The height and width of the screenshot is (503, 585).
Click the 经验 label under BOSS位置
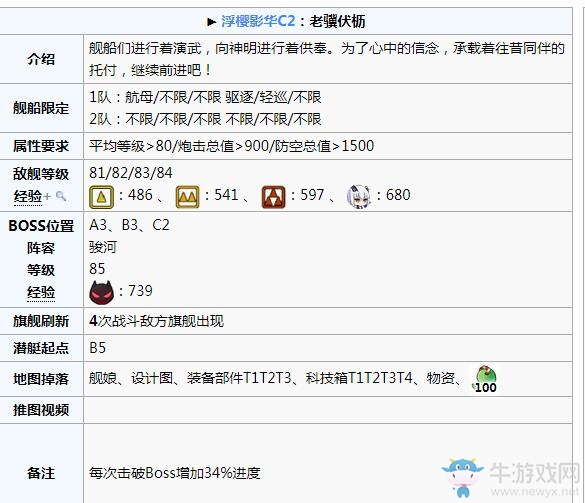(x=41, y=292)
